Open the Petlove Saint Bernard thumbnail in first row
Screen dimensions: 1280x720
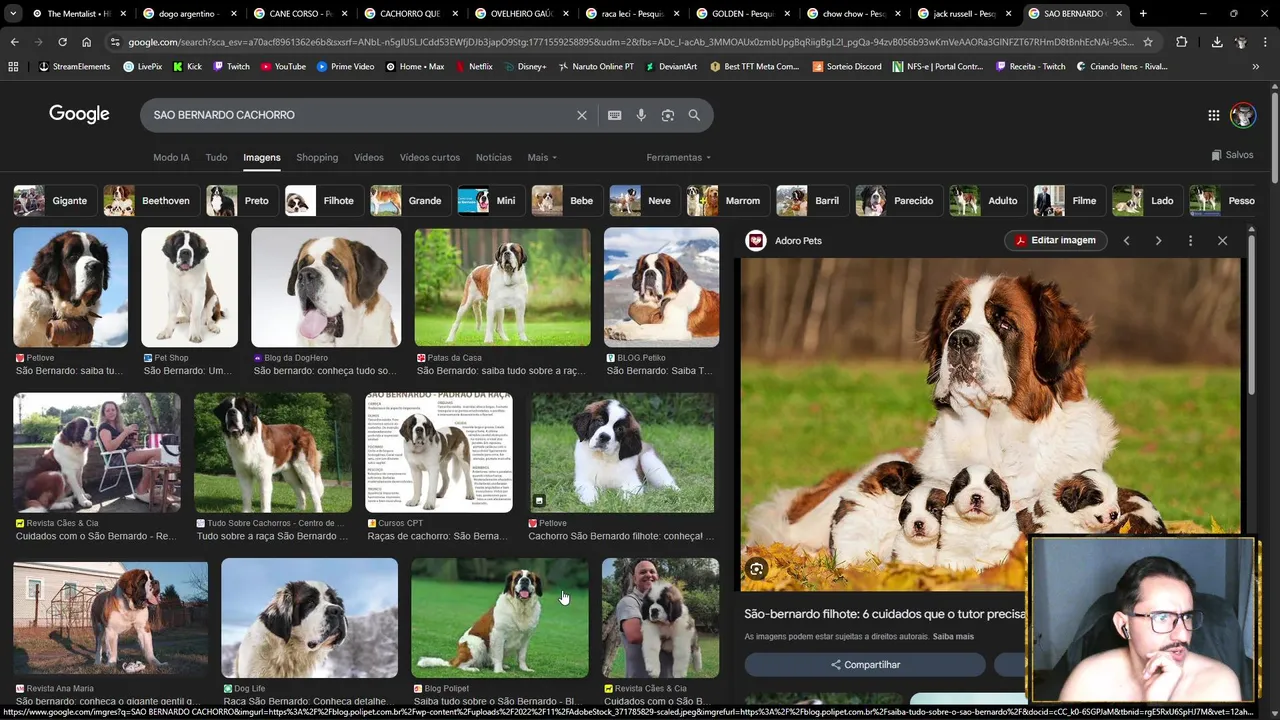pos(70,288)
